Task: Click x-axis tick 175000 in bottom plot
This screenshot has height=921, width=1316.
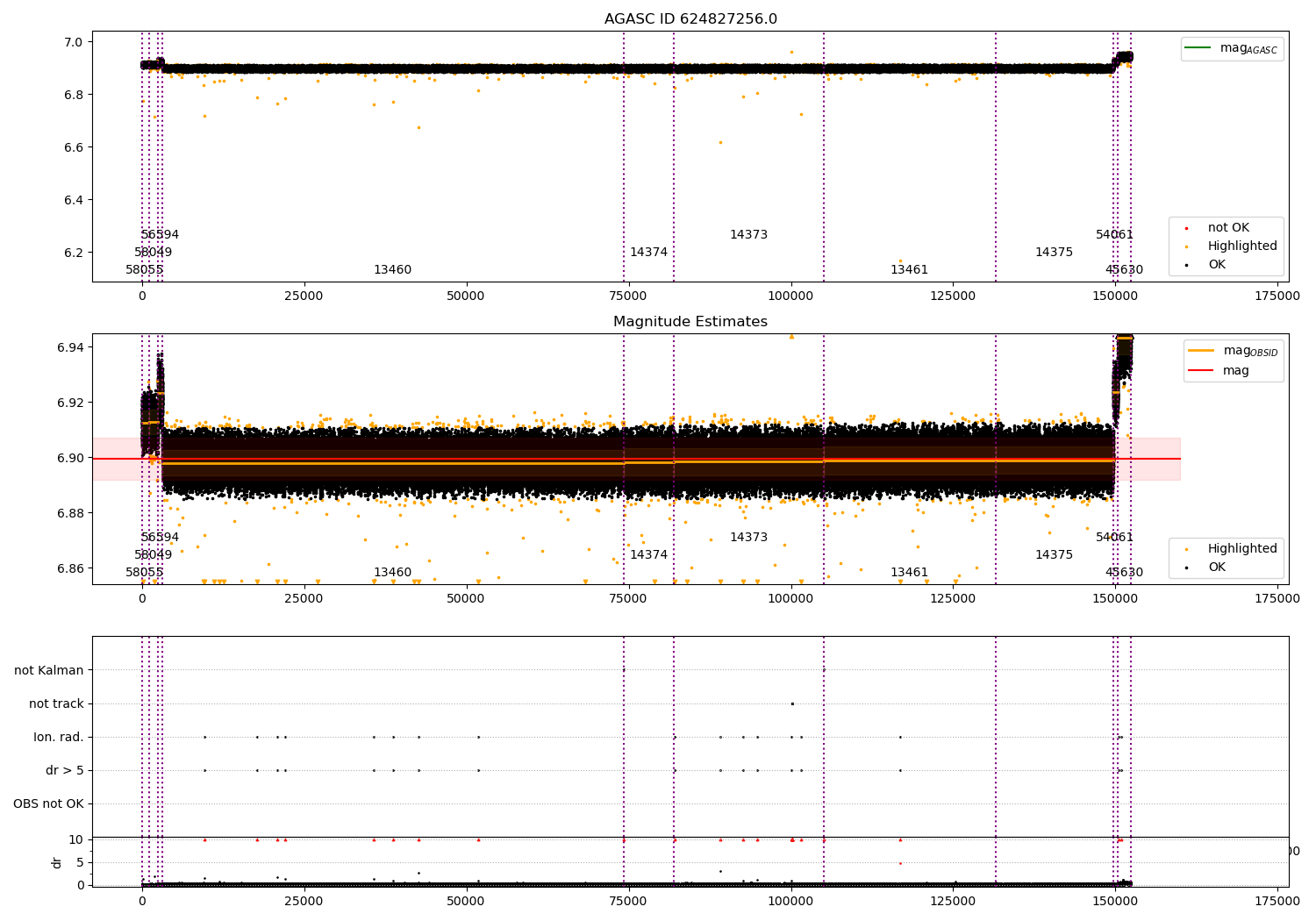Action: 1277,902
